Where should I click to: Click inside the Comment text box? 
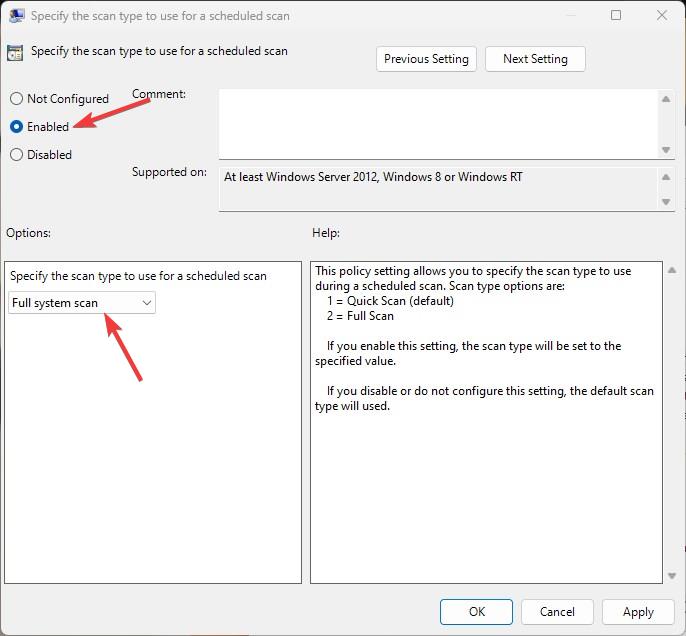coord(438,124)
